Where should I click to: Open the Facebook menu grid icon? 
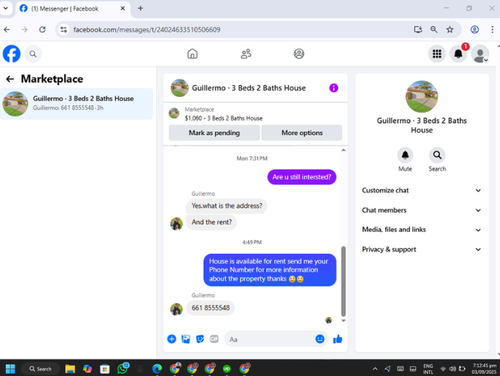(437, 54)
